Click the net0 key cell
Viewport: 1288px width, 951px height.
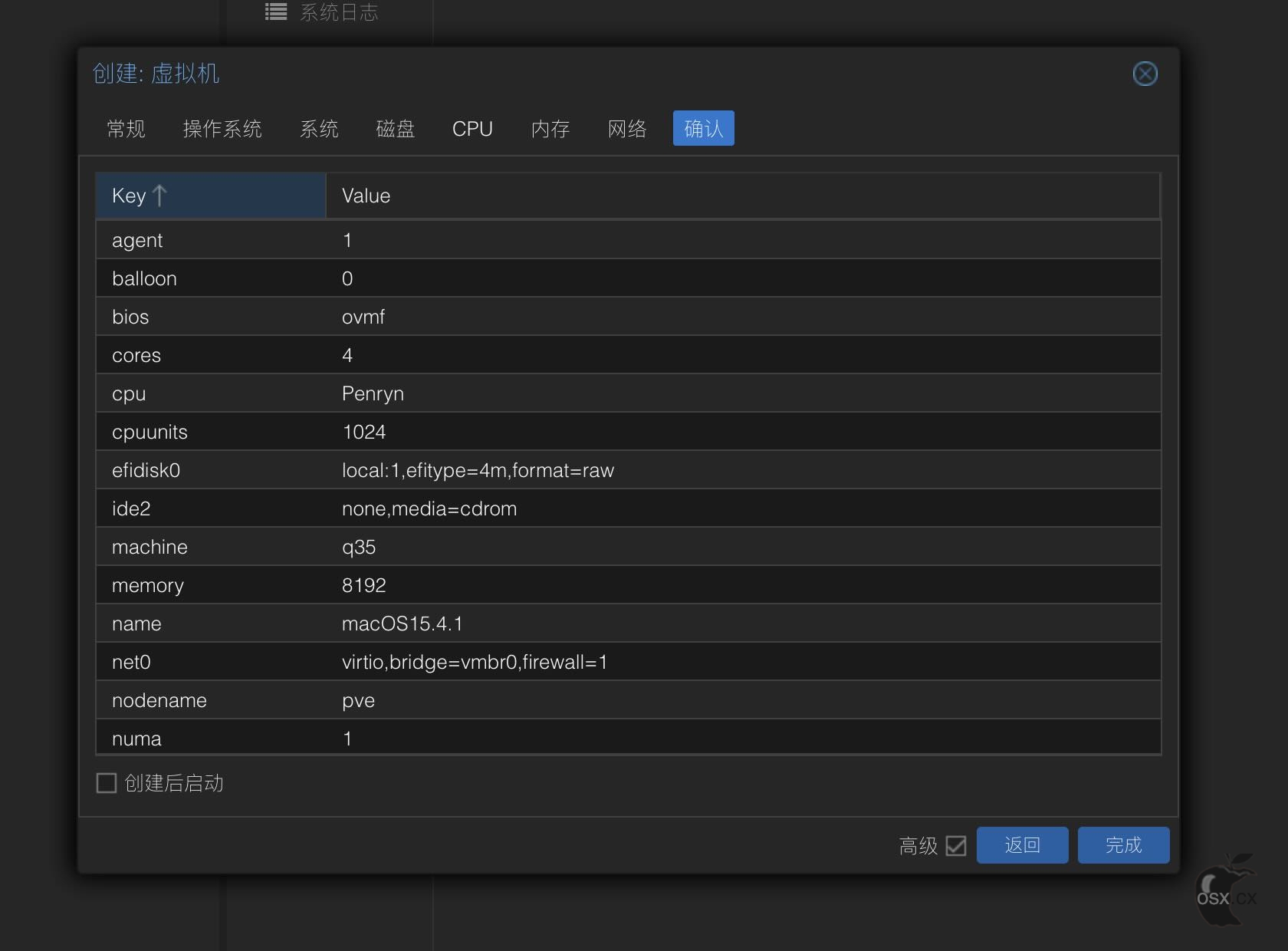(x=211, y=662)
